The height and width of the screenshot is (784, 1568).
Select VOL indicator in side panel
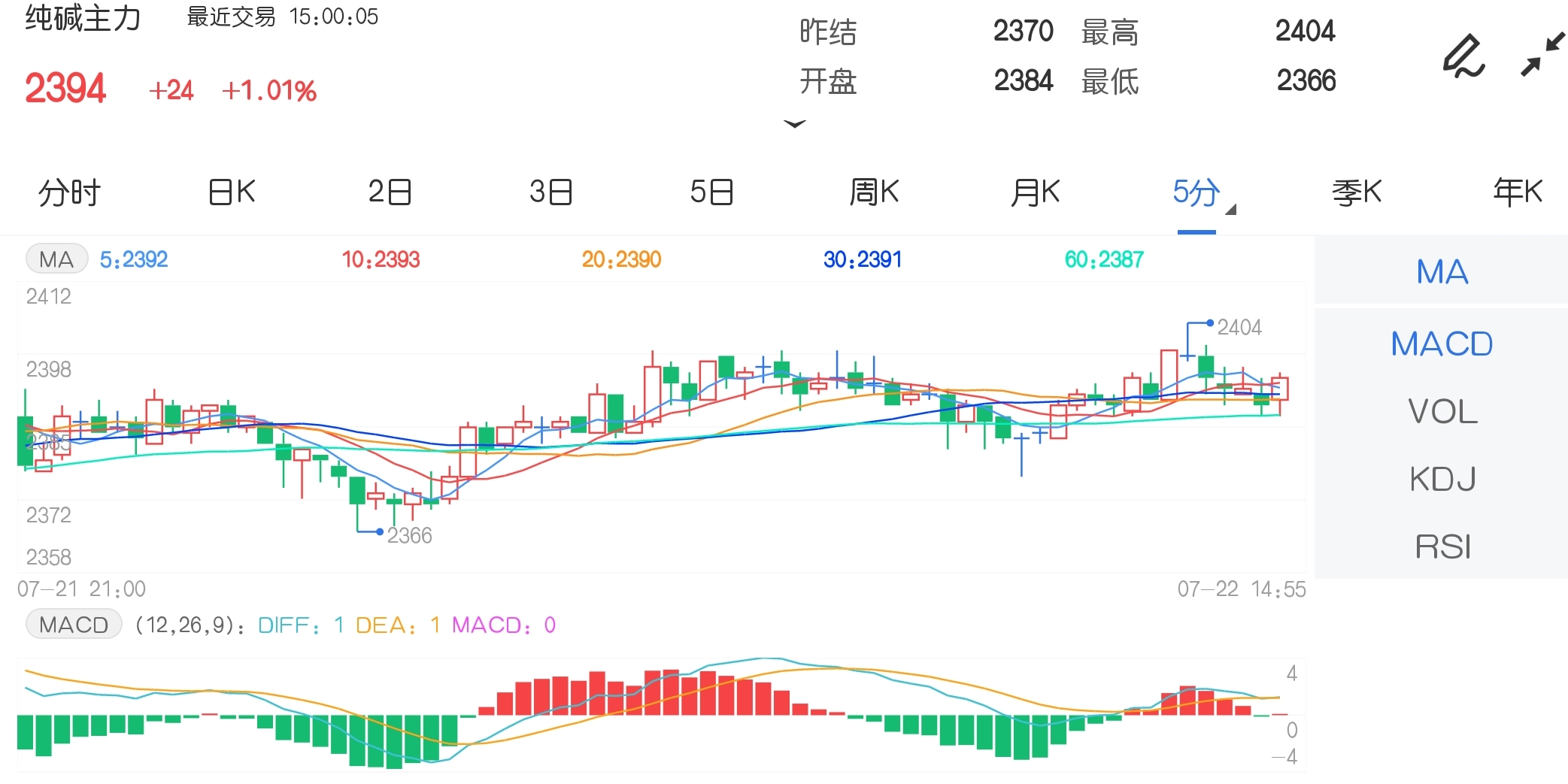pyautogui.click(x=1442, y=411)
